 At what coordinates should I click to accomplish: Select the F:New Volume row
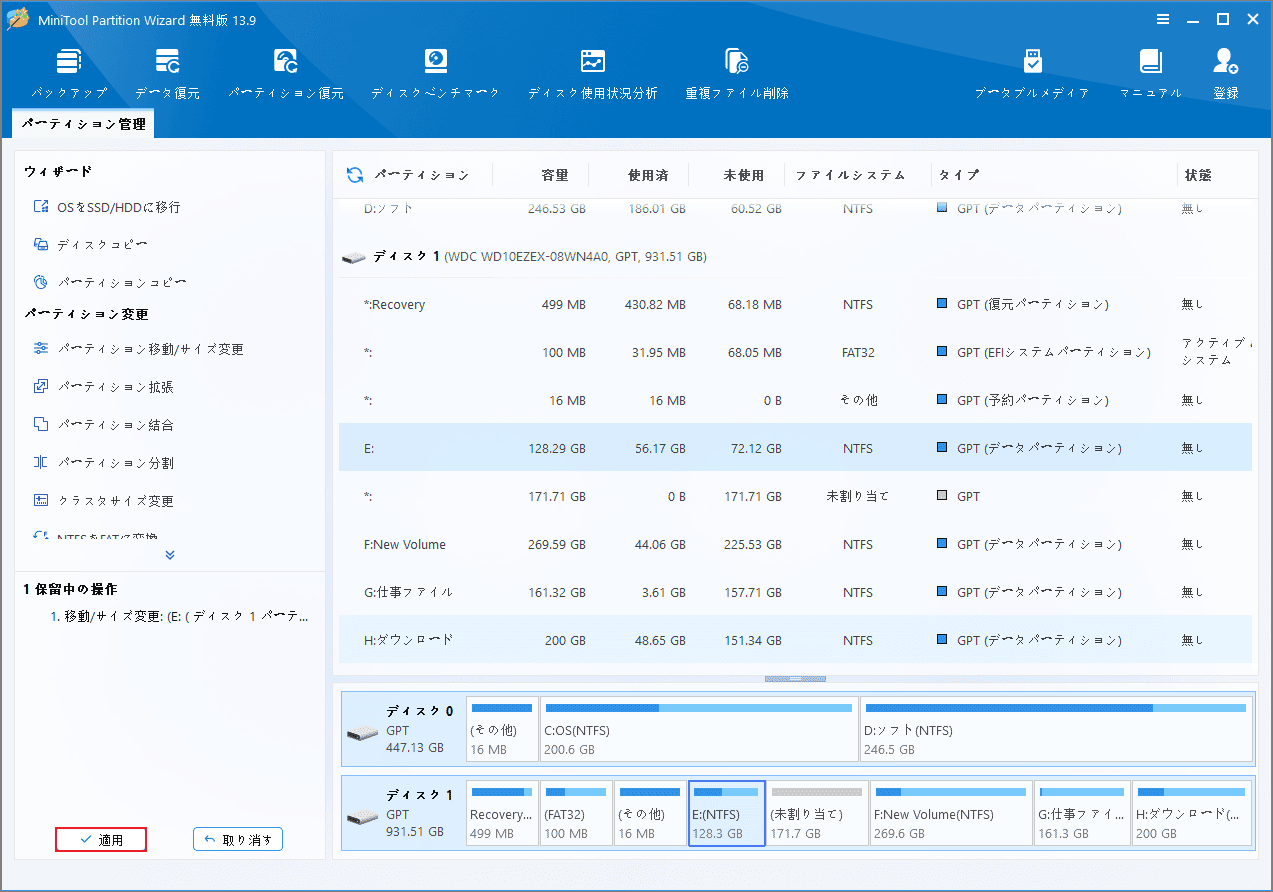[795, 544]
